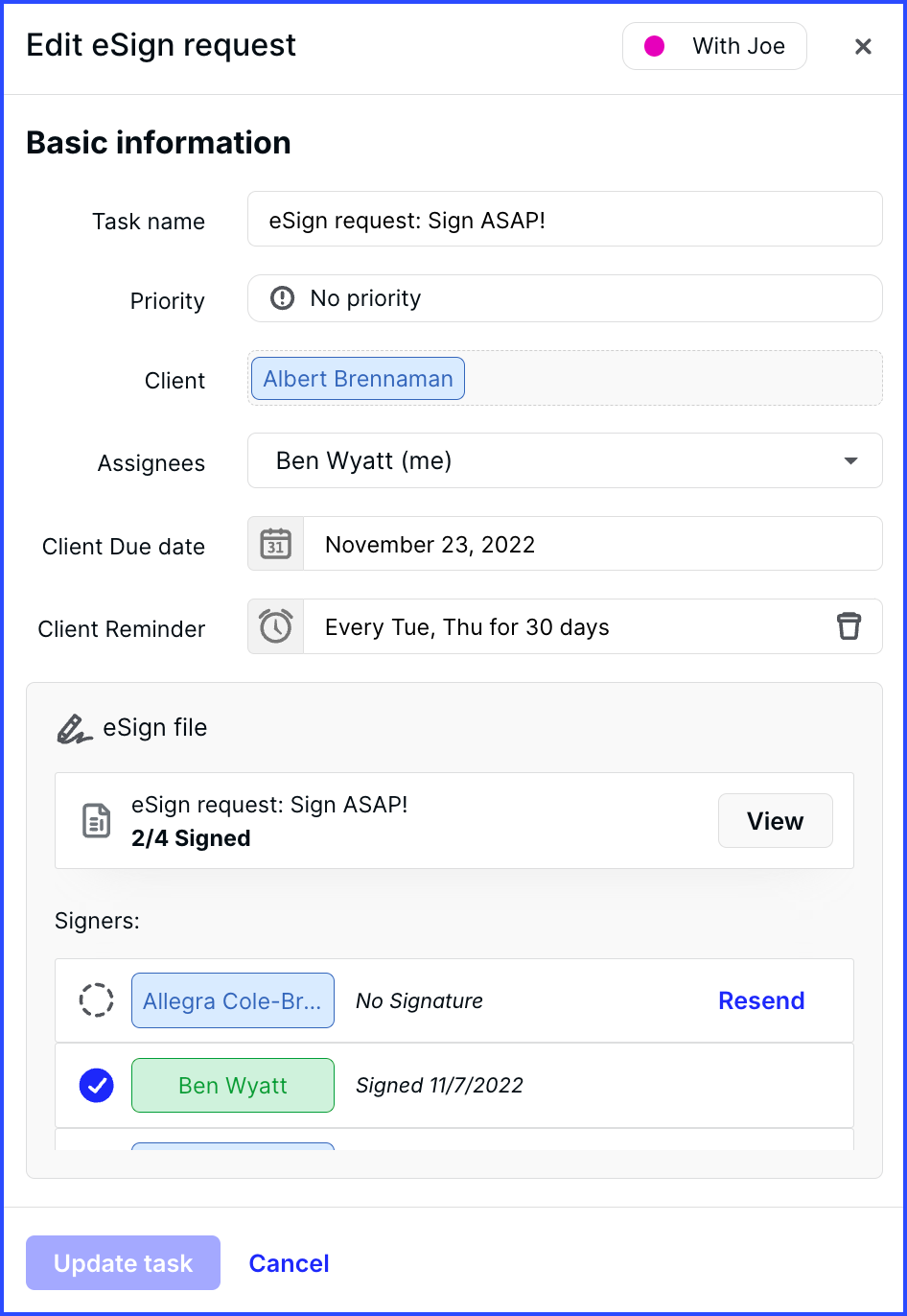Click the alarm clock icon for Client Reminder
Viewport: 907px width, 1316px height.
pos(276,626)
